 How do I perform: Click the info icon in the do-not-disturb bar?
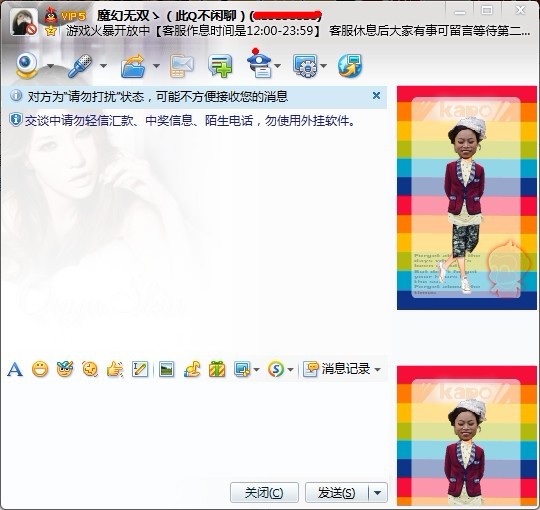tap(15, 95)
